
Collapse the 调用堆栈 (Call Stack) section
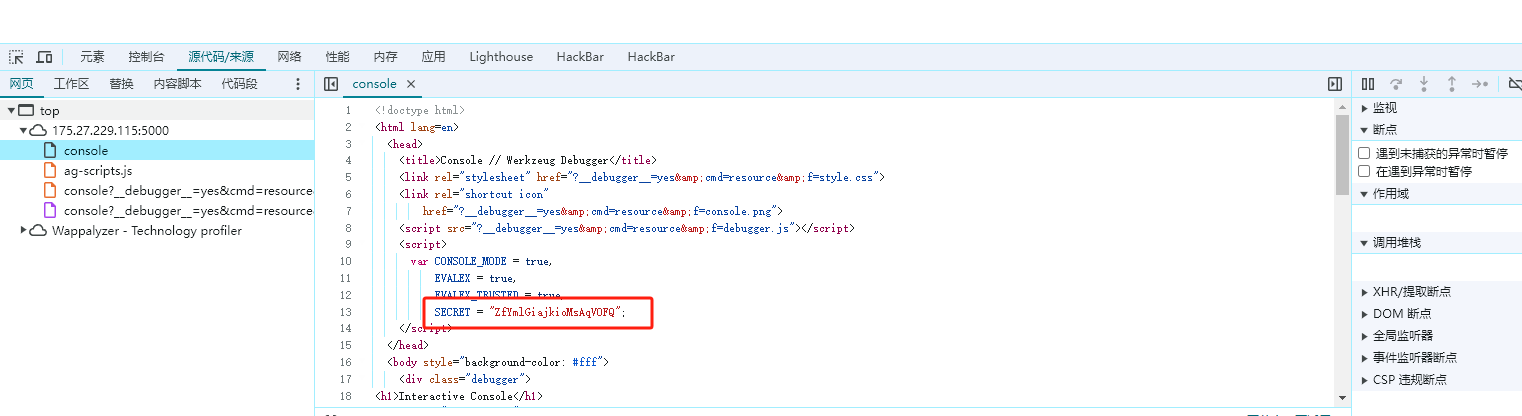[1364, 243]
